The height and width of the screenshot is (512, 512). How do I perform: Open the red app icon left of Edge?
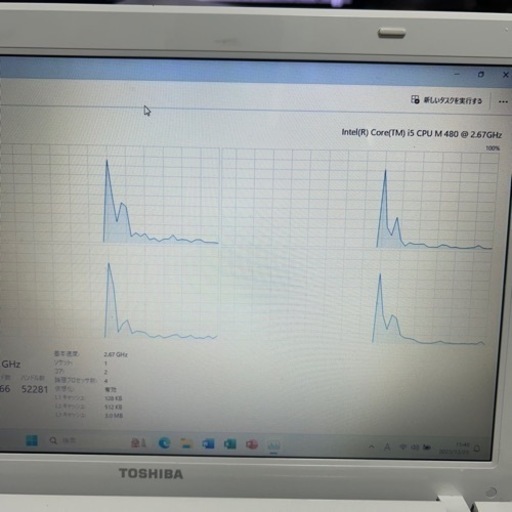click(x=138, y=443)
